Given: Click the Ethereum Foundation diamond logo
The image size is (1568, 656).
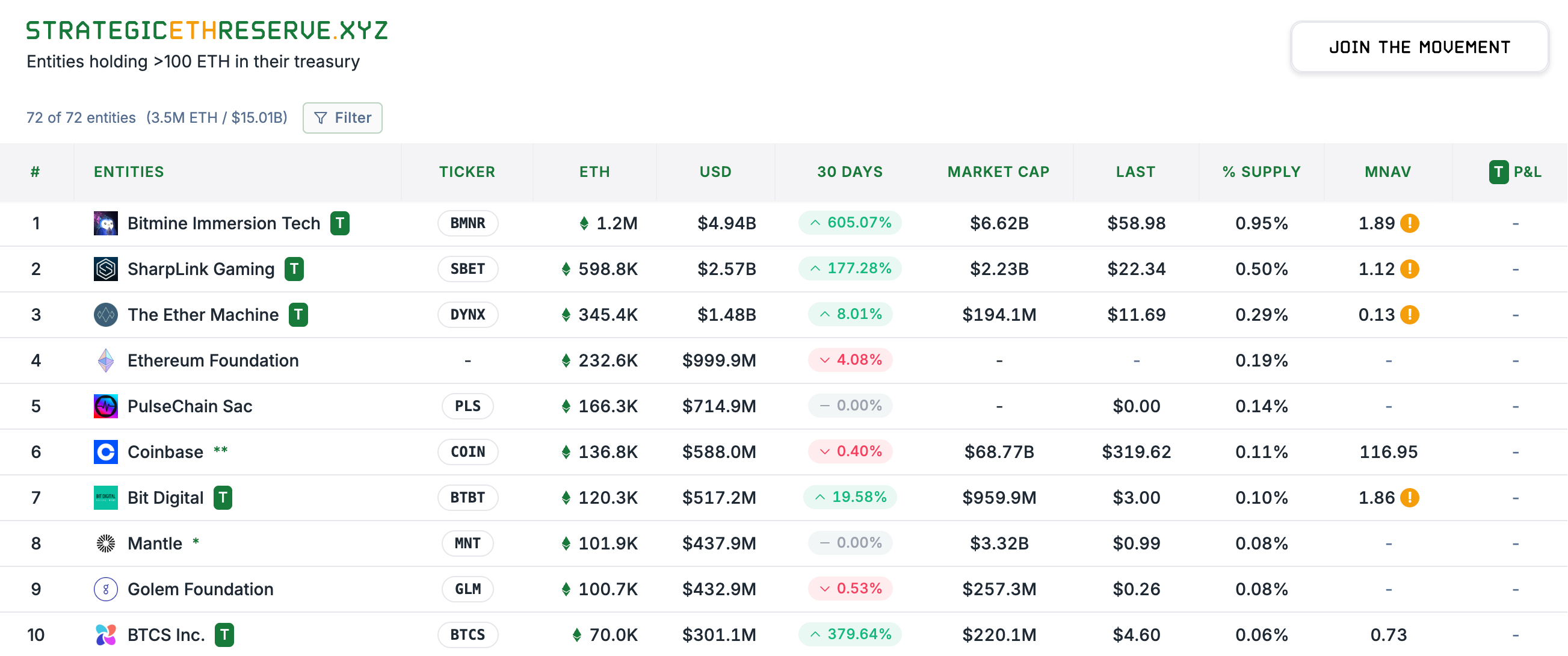Looking at the screenshot, I should coord(105,360).
